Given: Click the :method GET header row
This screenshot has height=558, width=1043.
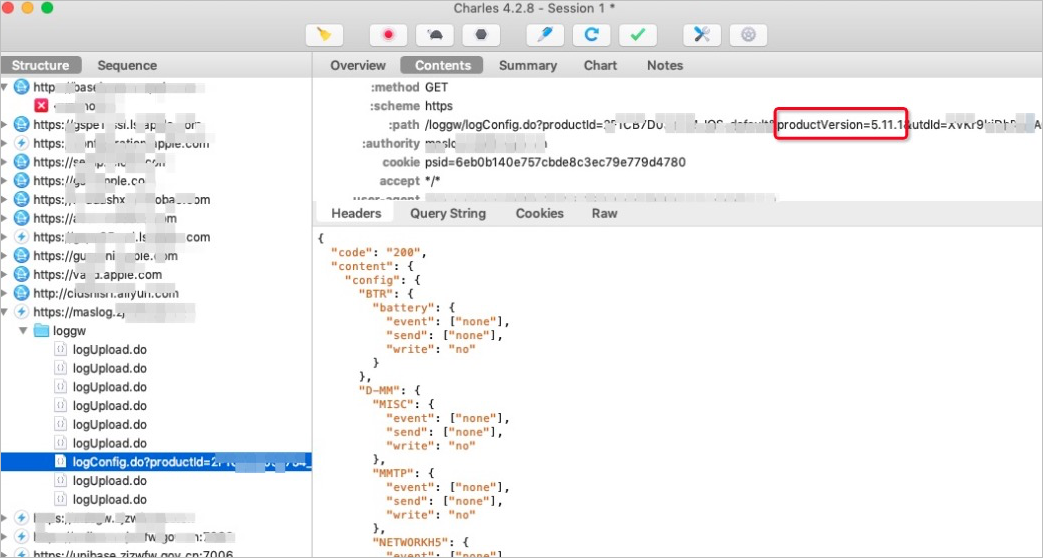Looking at the screenshot, I should coord(678,87).
